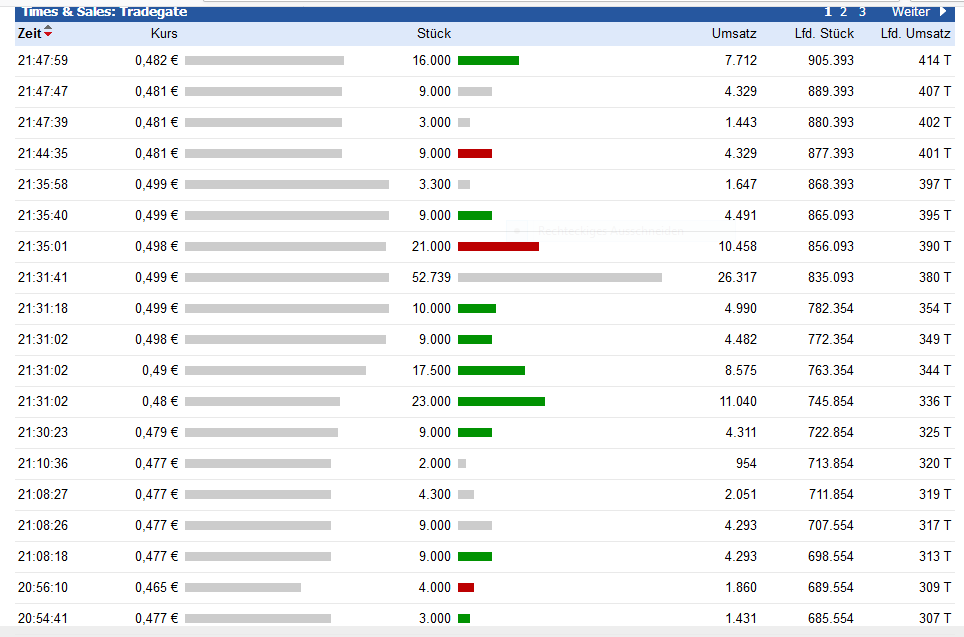The width and height of the screenshot is (964, 637).
Task: Click the green volume bar at 21:47:59
Action: 488,61
